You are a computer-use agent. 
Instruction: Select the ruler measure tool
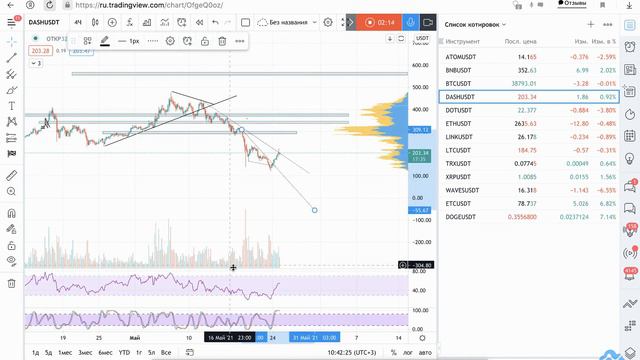tap(11, 176)
